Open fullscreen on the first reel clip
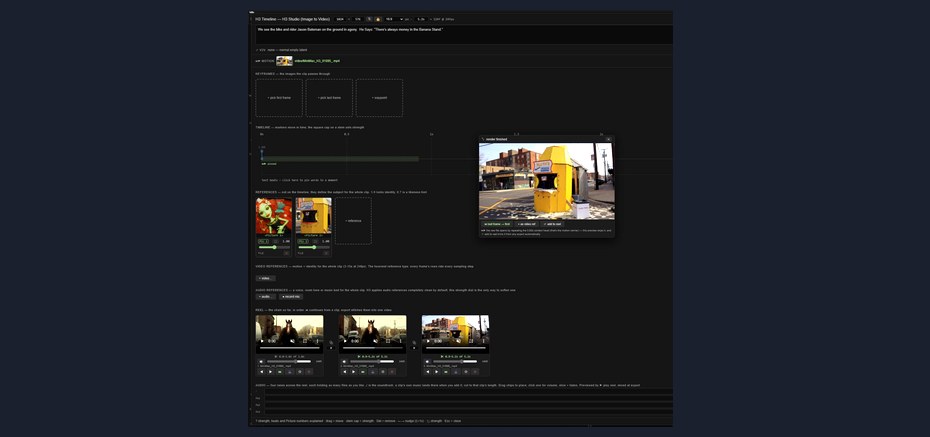Screen dimensions: 930x437 [x=305, y=341]
